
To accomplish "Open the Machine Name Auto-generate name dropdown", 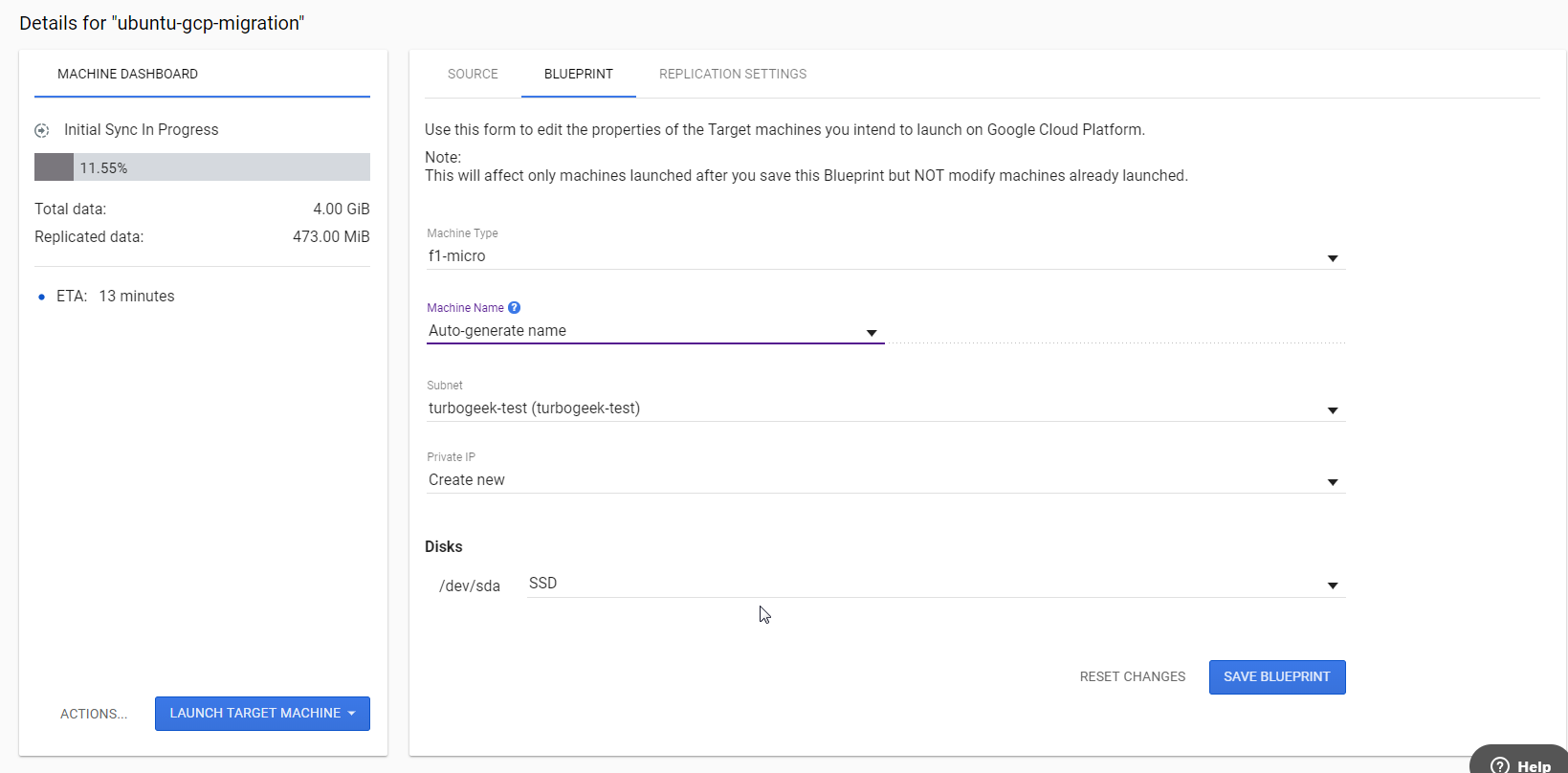I will click(x=655, y=331).
